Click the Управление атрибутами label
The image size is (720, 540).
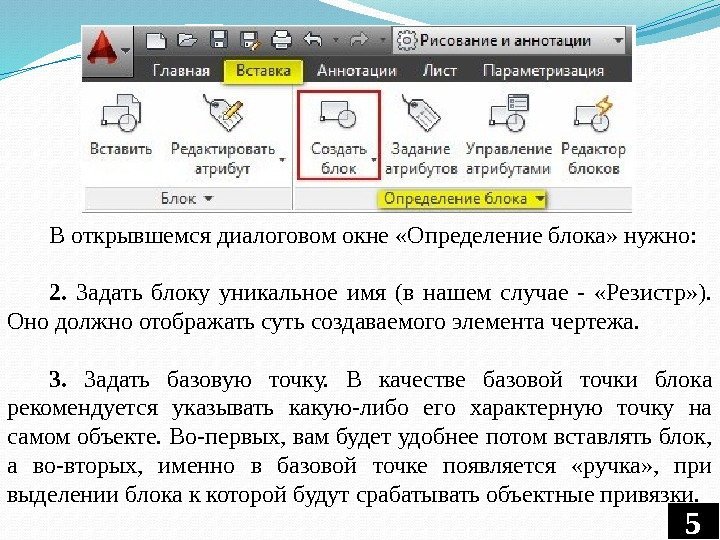(508, 159)
